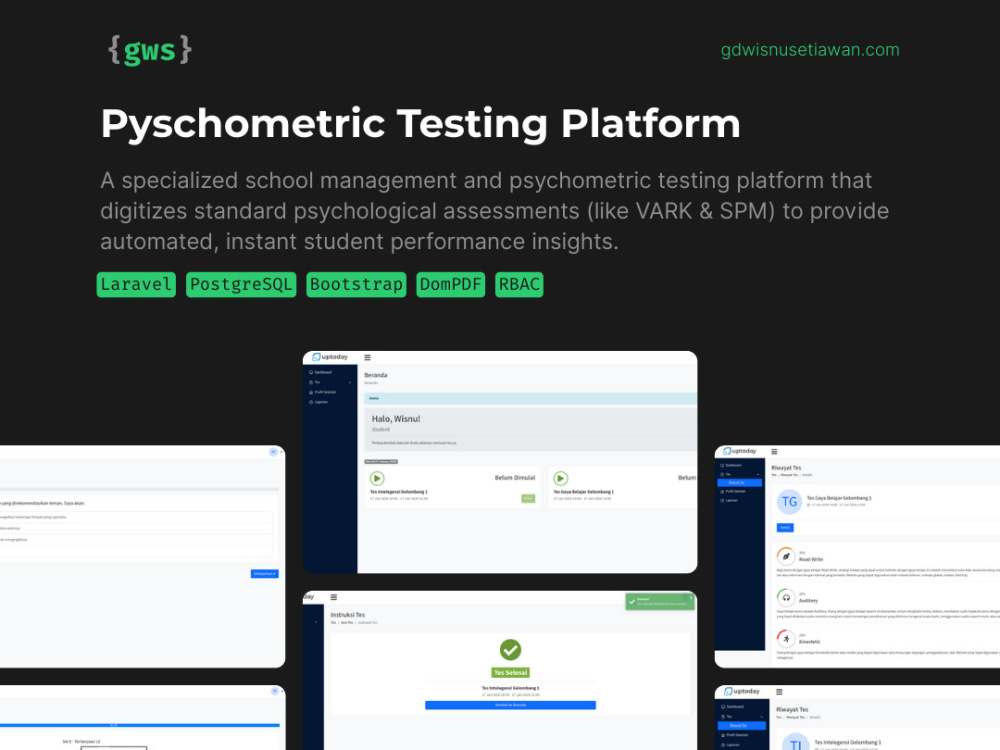Viewport: 1000px width, 750px height.
Task: Click uptoday logo in Tes Intelegensi history screenshot
Action: (x=742, y=691)
